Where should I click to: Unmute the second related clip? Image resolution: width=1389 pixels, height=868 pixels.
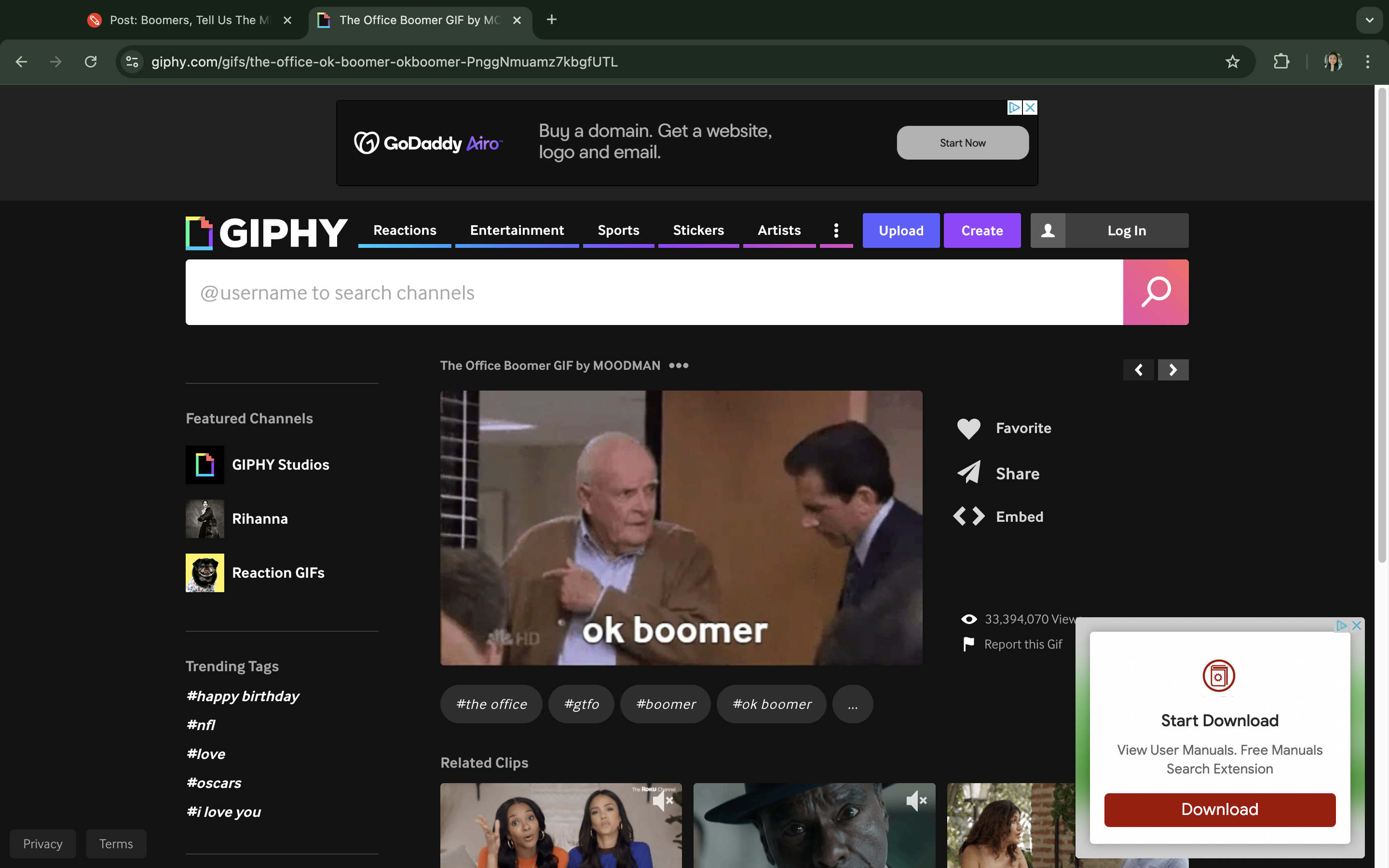[916, 800]
